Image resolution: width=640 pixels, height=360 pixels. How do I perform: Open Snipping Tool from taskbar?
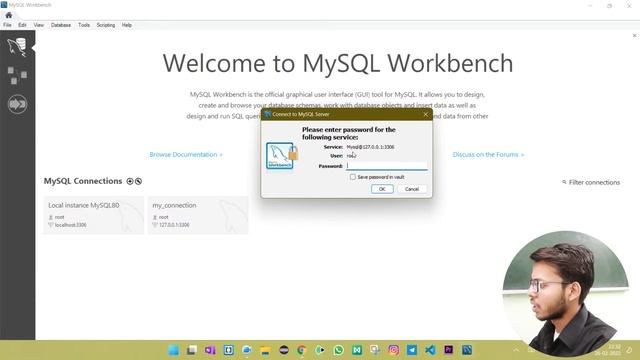pos(375,350)
